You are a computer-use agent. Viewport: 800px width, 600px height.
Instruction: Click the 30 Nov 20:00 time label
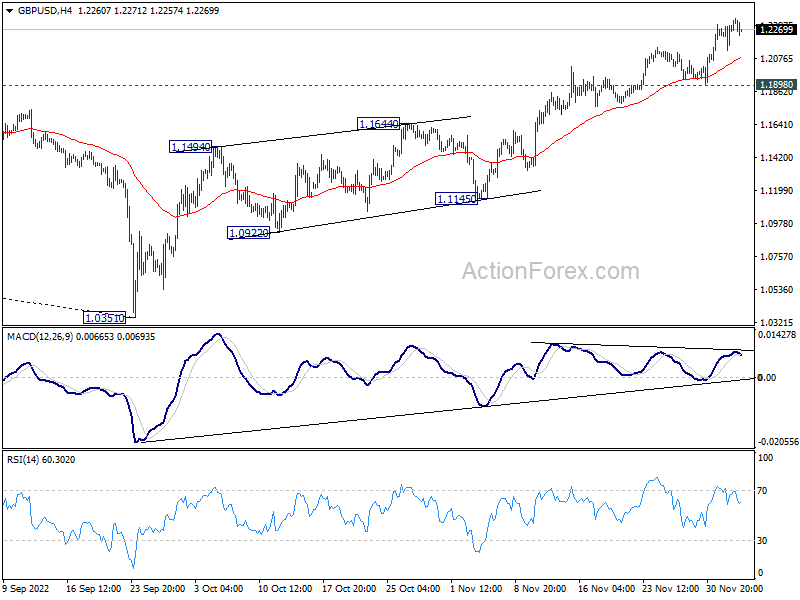click(734, 589)
